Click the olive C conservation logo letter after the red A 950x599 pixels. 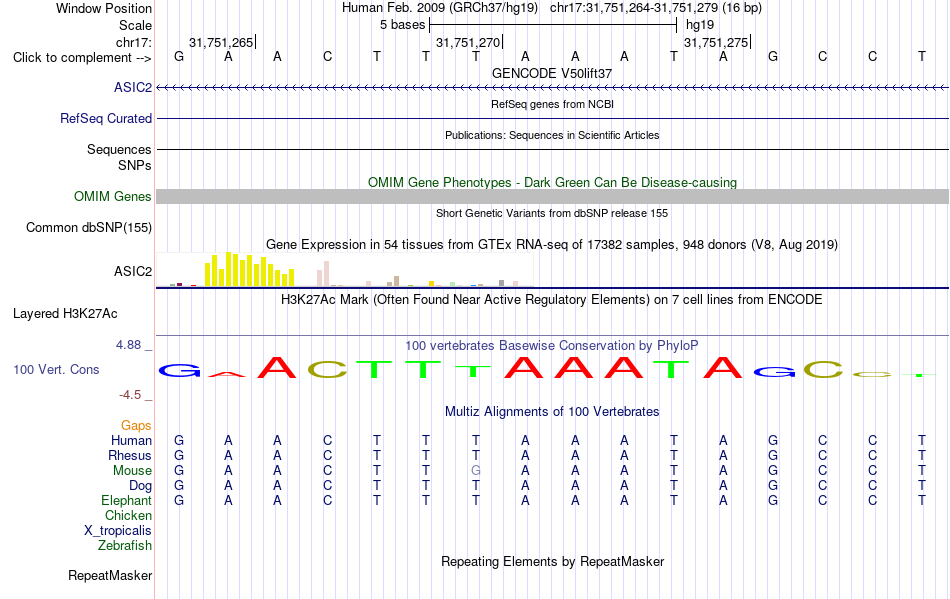[x=327, y=369]
